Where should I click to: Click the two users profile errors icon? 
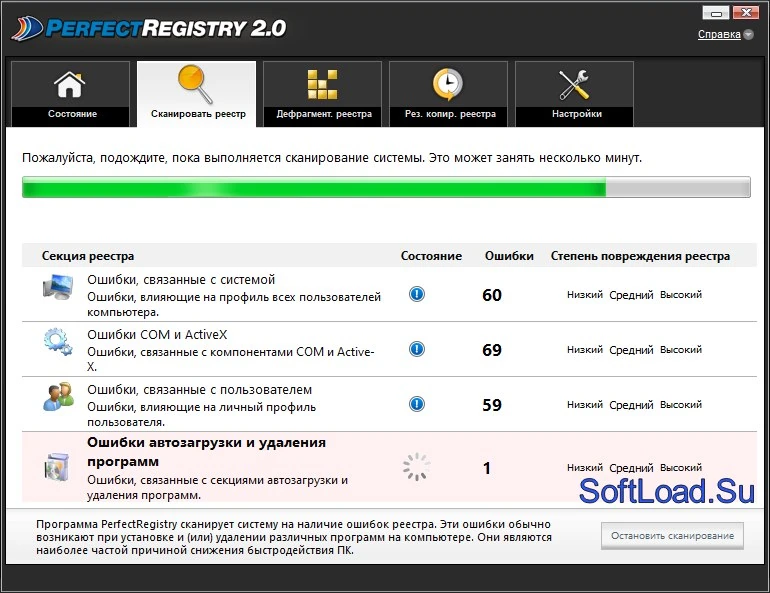58,397
